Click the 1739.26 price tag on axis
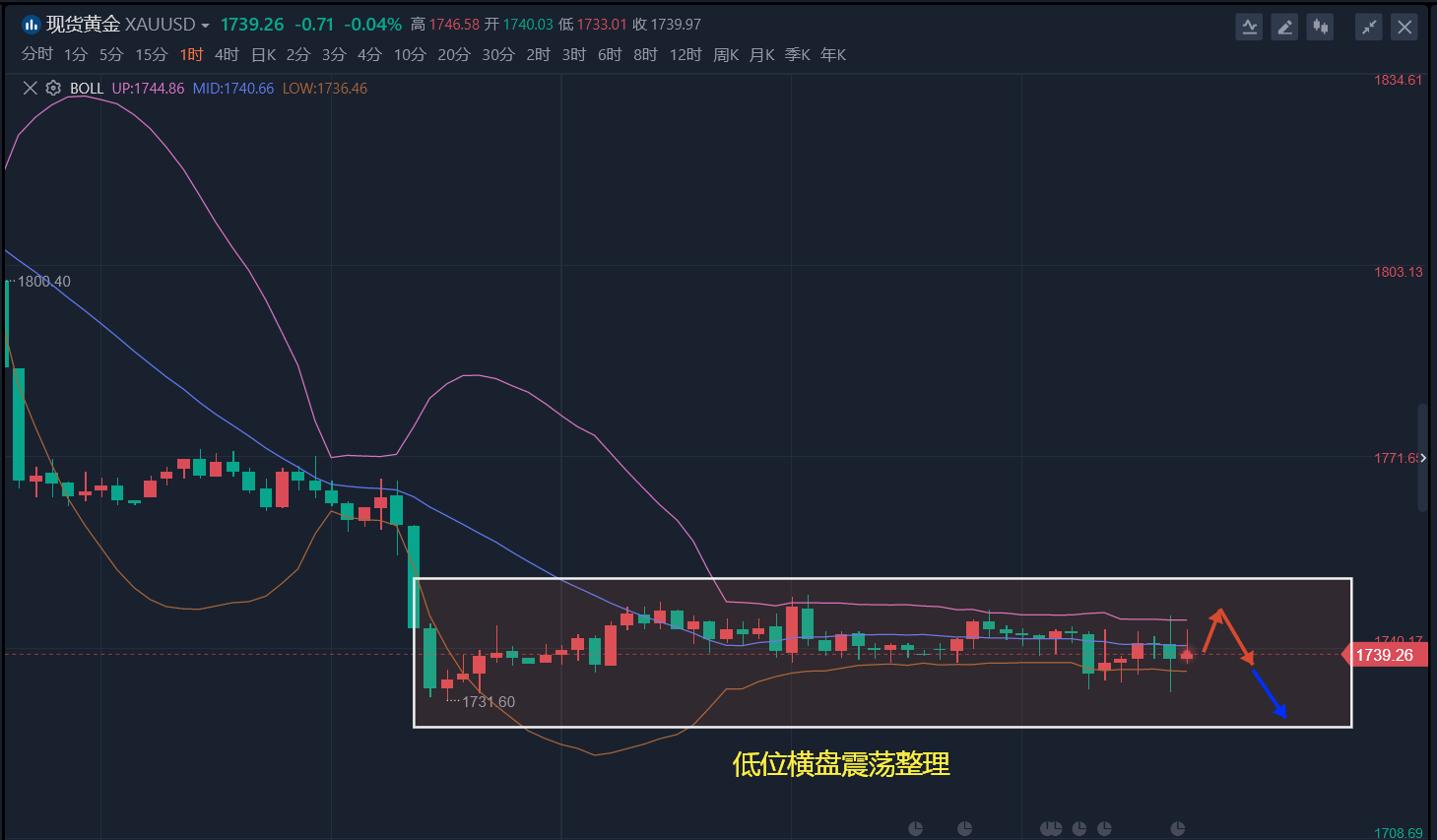The image size is (1437, 840). click(x=1386, y=655)
